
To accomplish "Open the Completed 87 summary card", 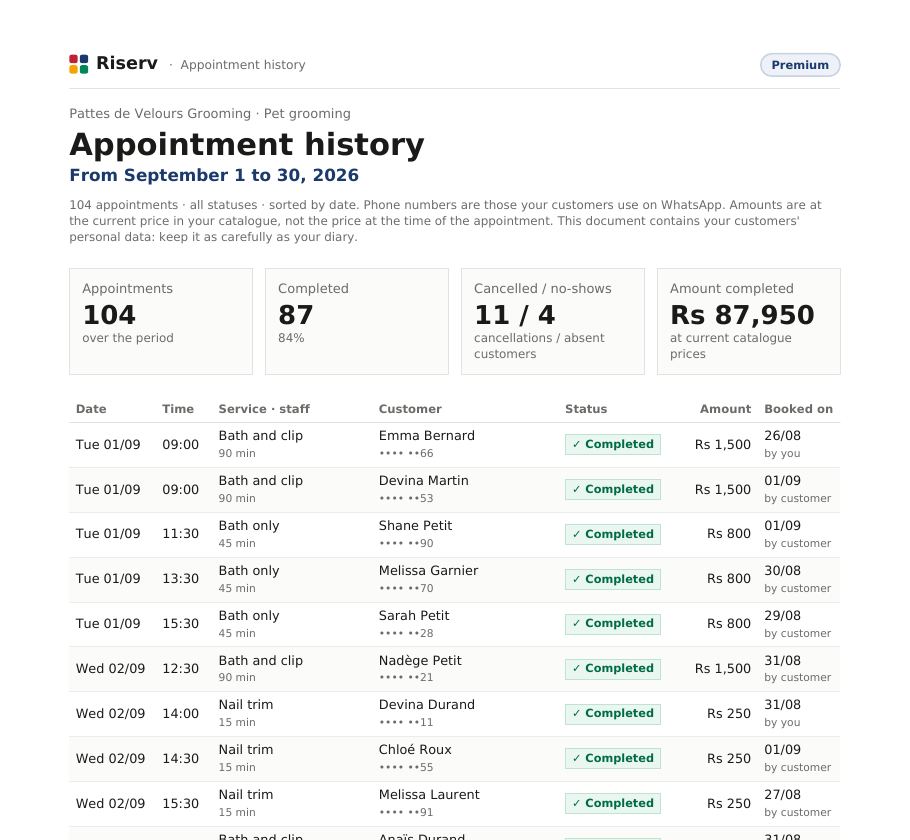I will pos(357,321).
